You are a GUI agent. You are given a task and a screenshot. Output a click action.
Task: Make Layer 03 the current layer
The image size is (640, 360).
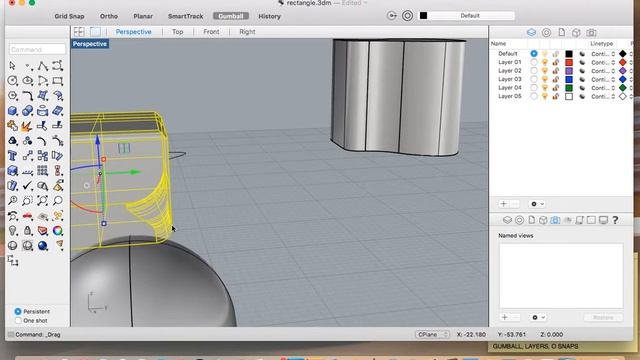[534, 79]
